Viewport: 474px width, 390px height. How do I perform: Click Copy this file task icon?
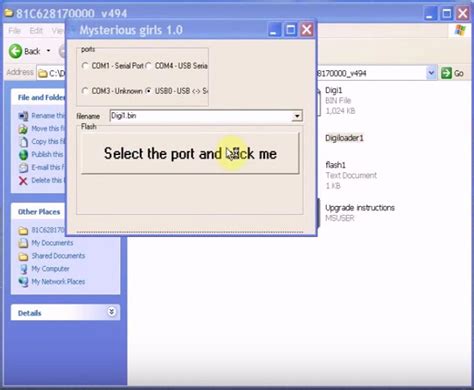23,142
